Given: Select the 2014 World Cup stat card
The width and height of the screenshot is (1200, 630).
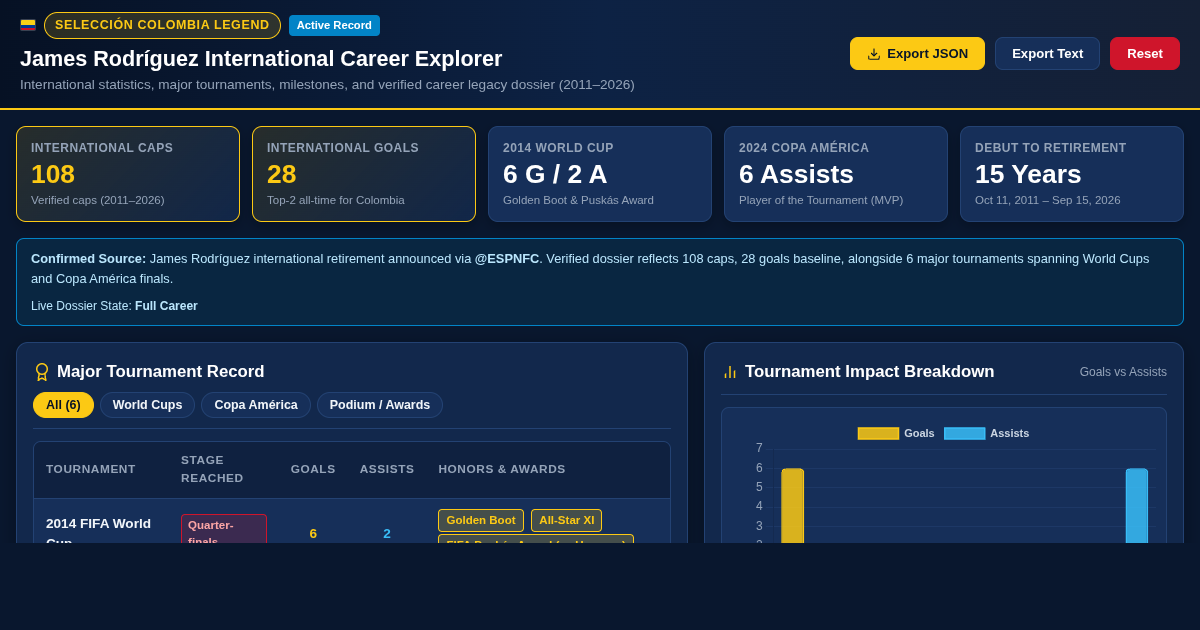Looking at the screenshot, I should click(600, 174).
